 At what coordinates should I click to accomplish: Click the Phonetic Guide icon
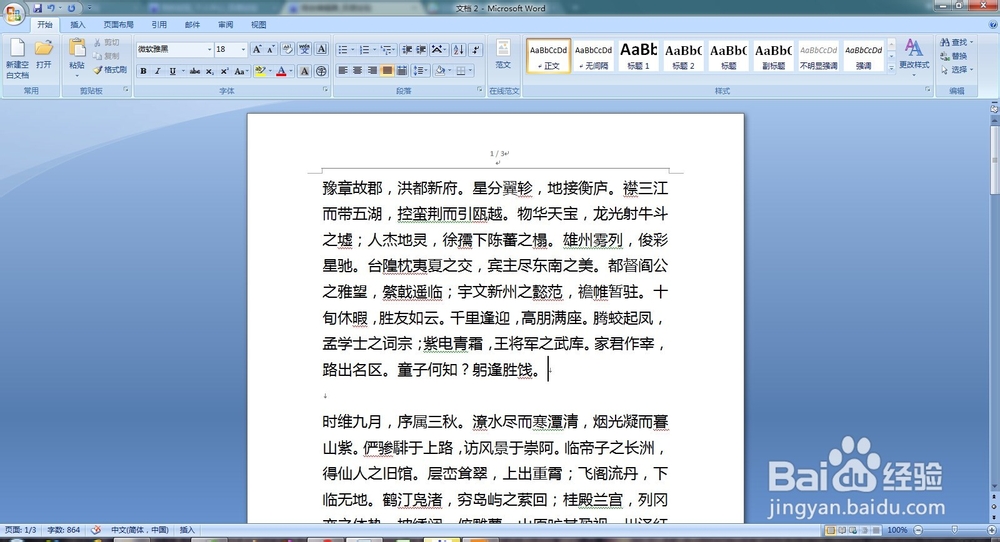click(x=304, y=50)
